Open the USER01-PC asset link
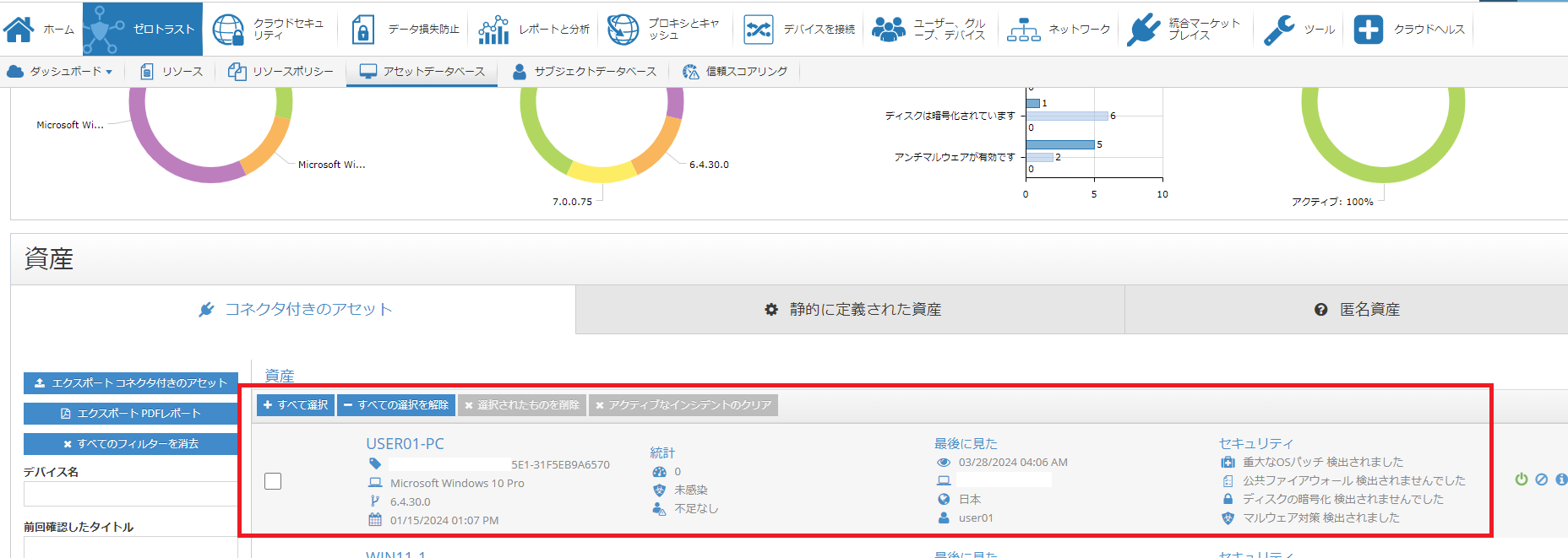 click(x=405, y=444)
